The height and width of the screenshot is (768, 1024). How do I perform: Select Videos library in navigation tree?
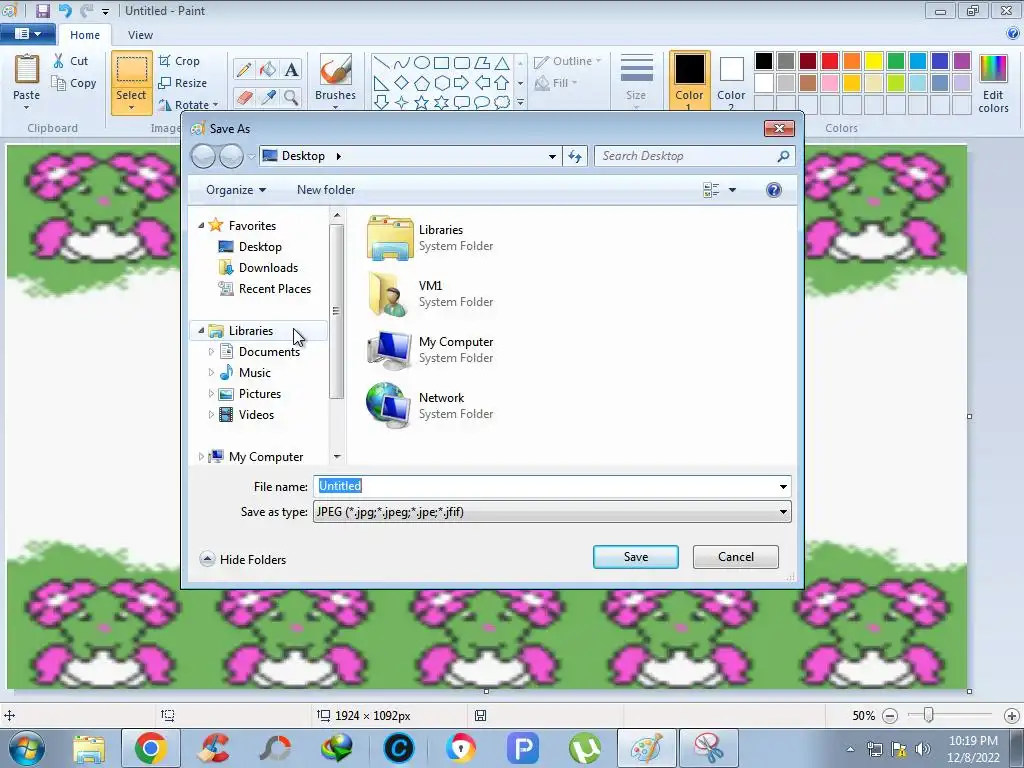point(256,415)
